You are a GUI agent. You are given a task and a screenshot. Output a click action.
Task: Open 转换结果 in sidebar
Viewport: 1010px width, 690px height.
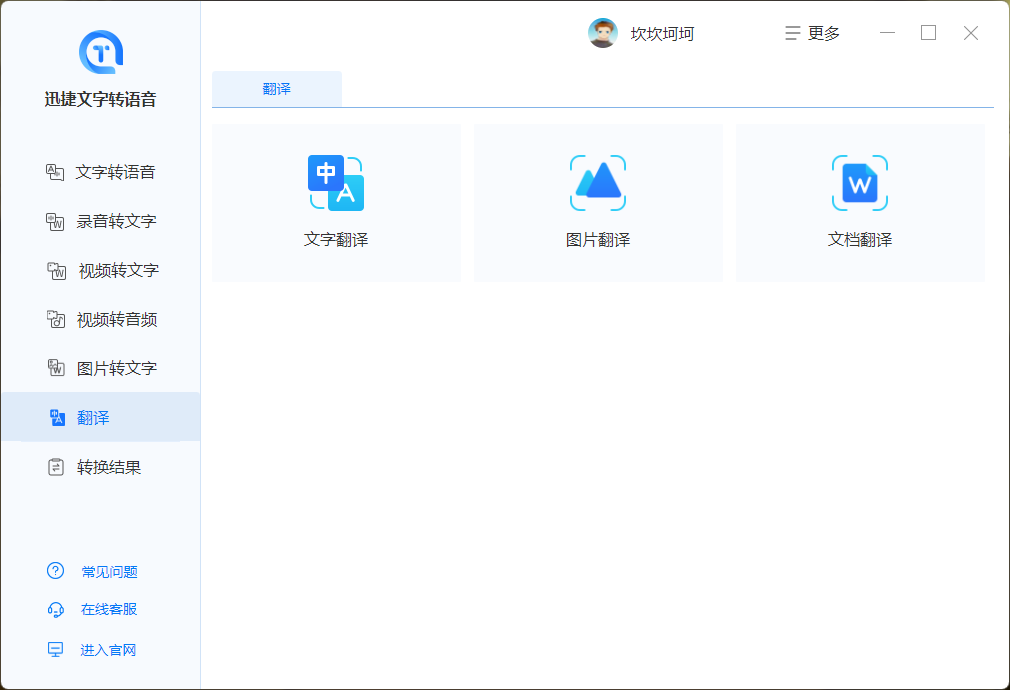[x=101, y=467]
